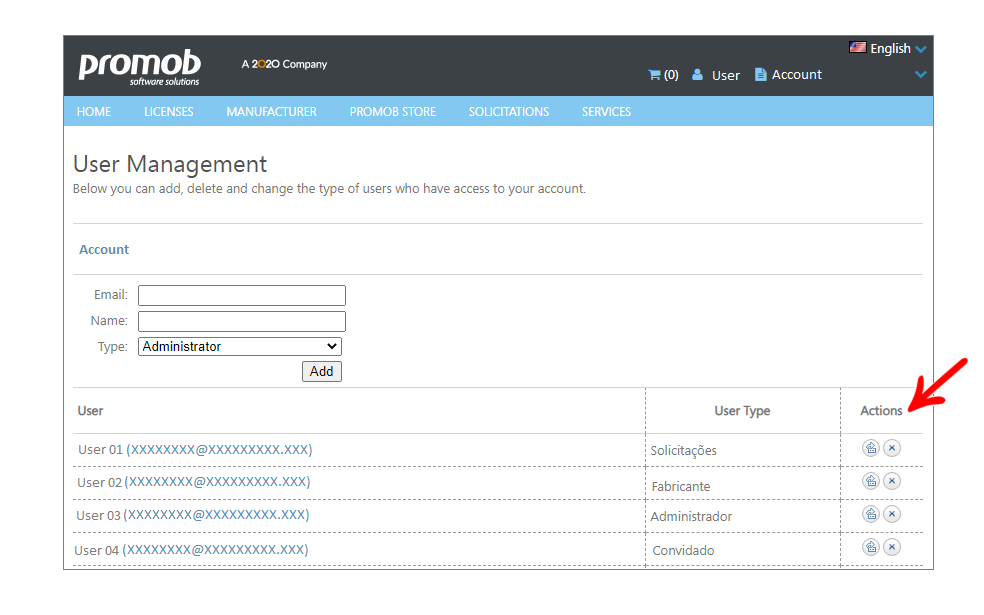This screenshot has width=984, height=615.
Task: Remove User 04 with the X icon
Action: tap(892, 547)
